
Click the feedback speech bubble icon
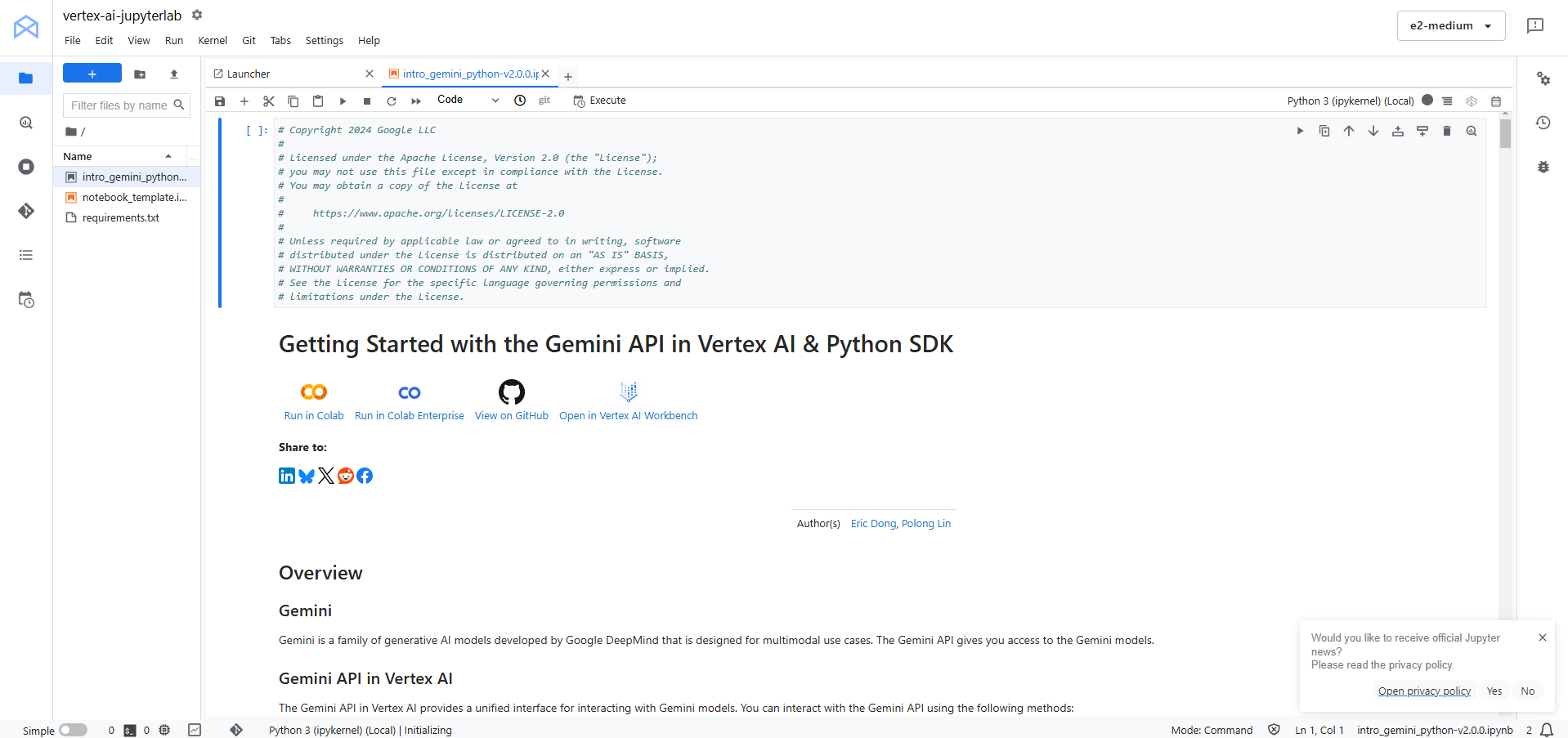pyautogui.click(x=1535, y=26)
